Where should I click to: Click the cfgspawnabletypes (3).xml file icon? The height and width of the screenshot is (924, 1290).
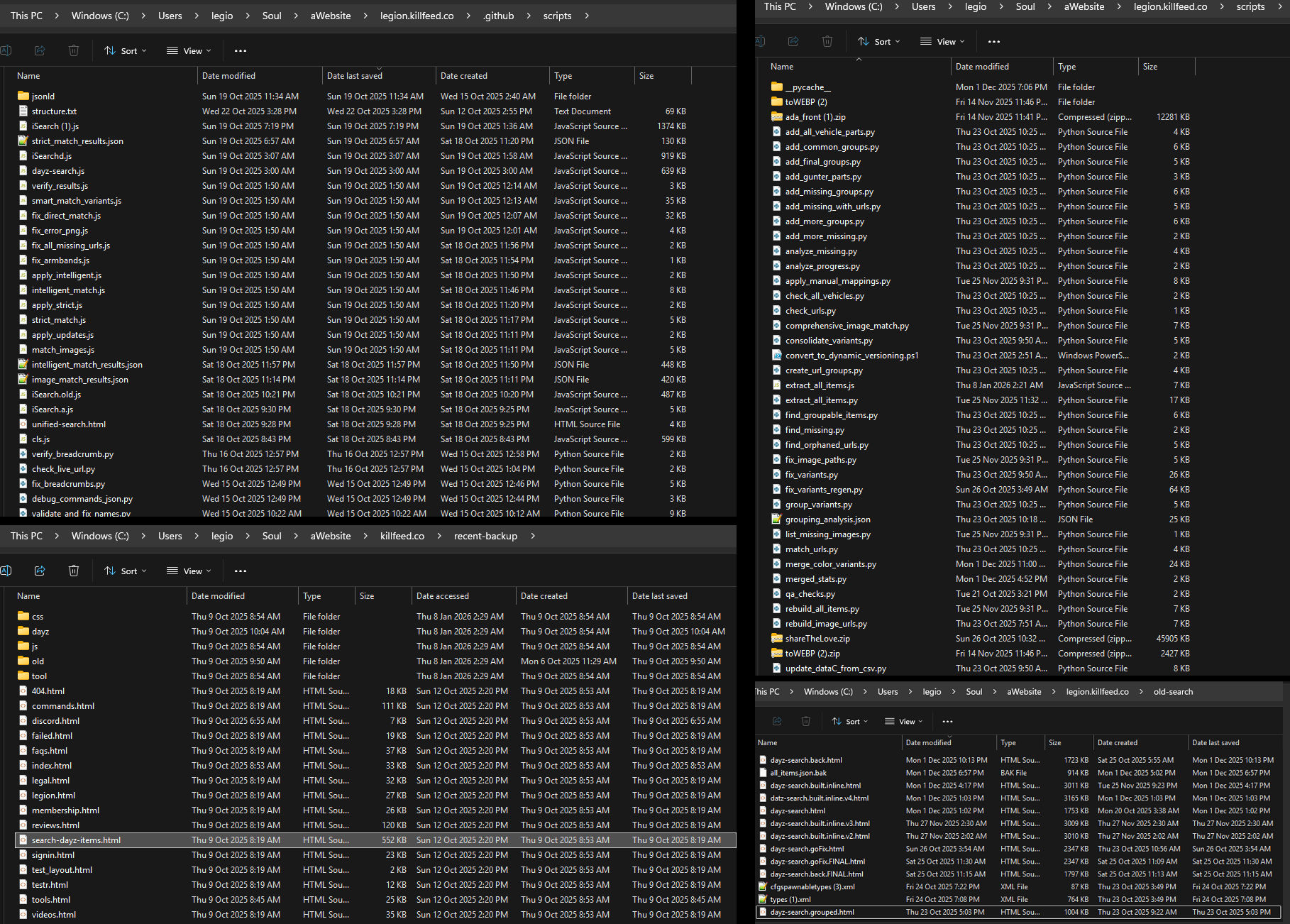pyautogui.click(x=763, y=886)
